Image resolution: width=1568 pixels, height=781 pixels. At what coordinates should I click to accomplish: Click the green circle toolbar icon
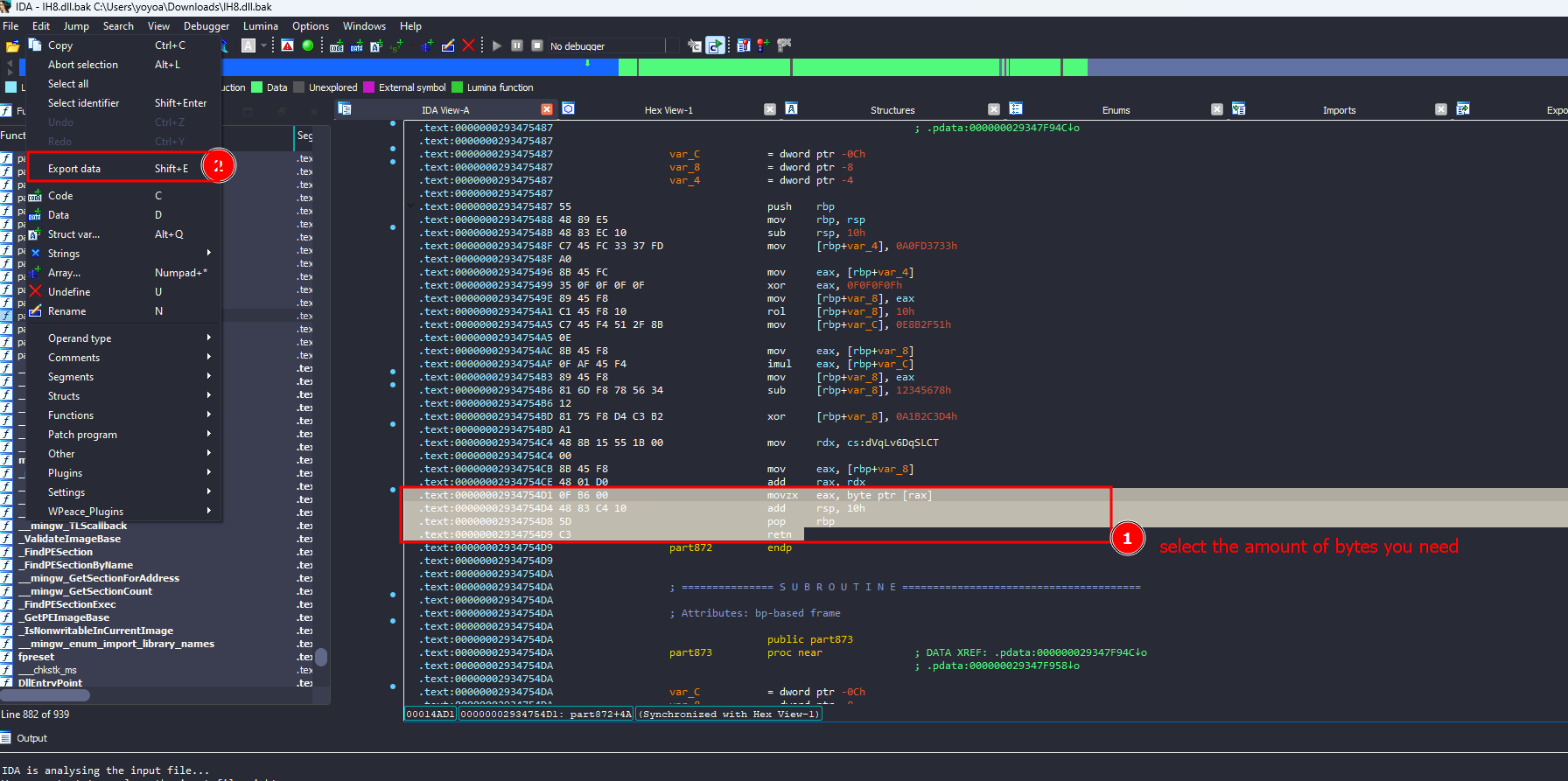[x=308, y=45]
